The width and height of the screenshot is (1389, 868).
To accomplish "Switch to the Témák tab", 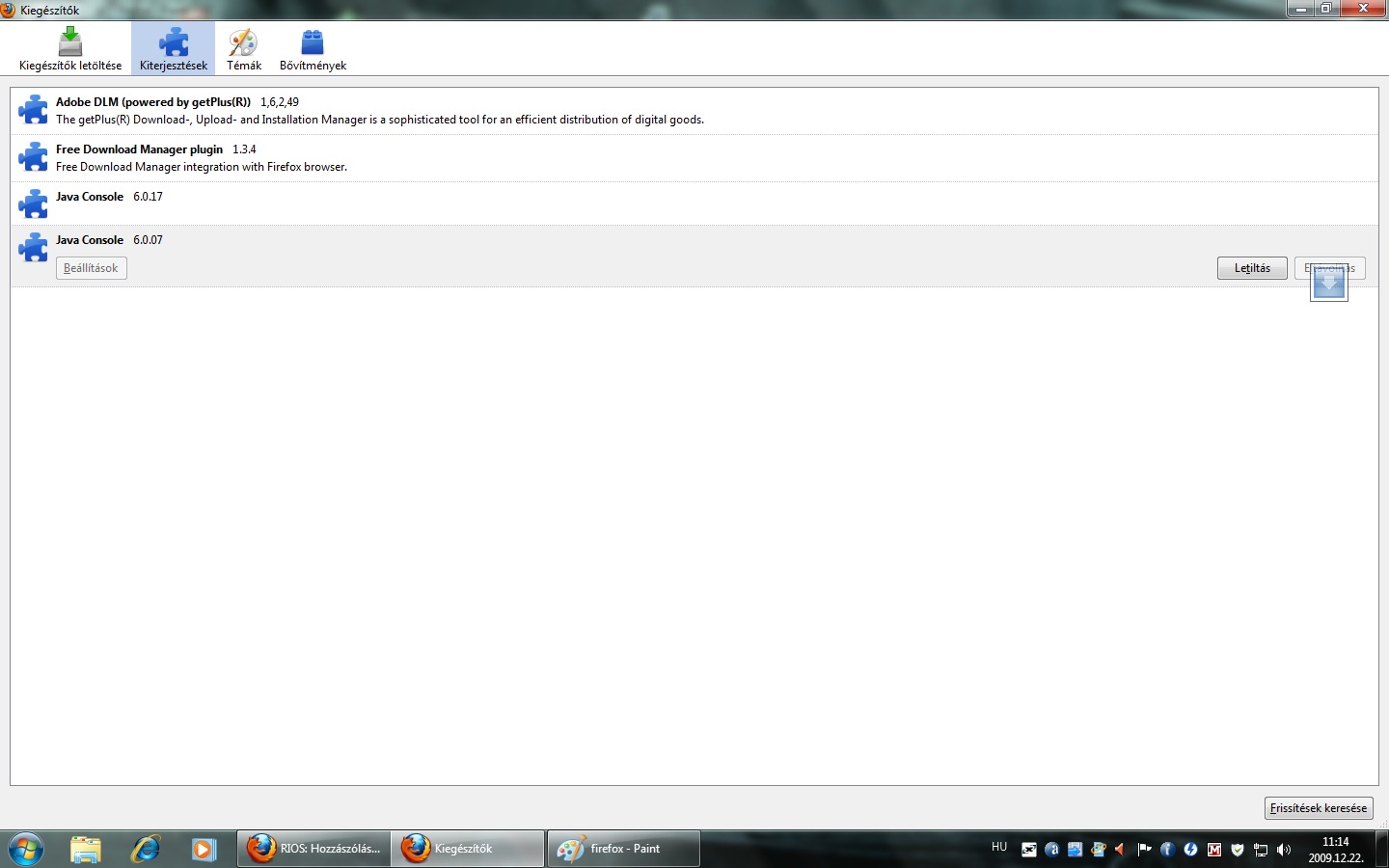I will [243, 49].
